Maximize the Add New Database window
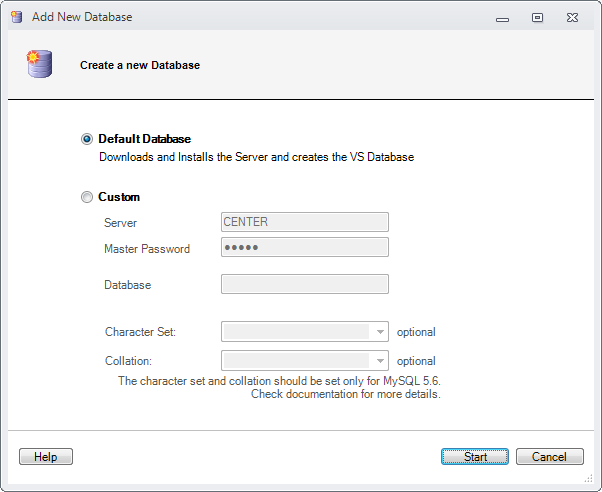The width and height of the screenshot is (602, 492). 537,17
